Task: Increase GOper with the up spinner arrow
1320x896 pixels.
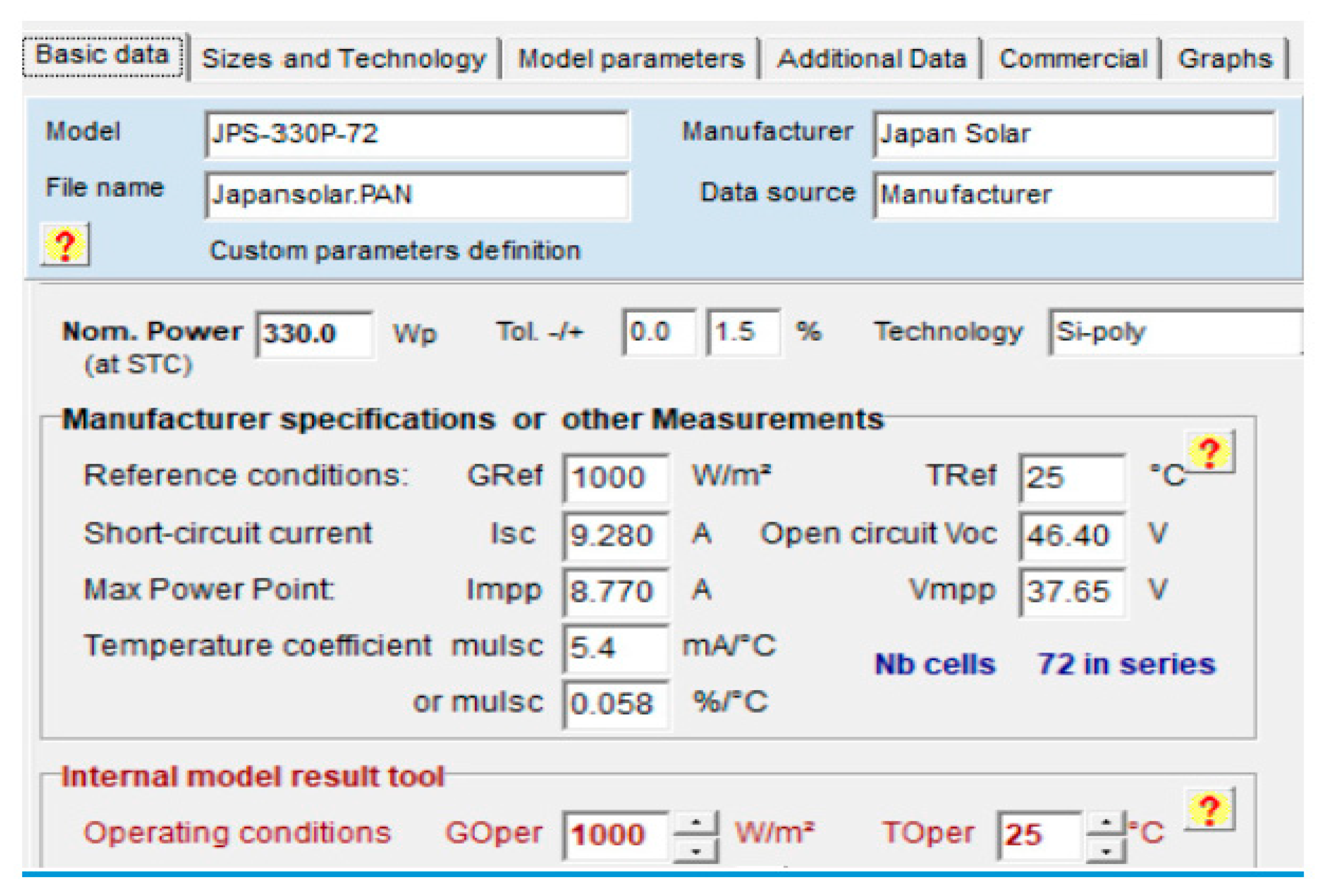Action: click(696, 823)
